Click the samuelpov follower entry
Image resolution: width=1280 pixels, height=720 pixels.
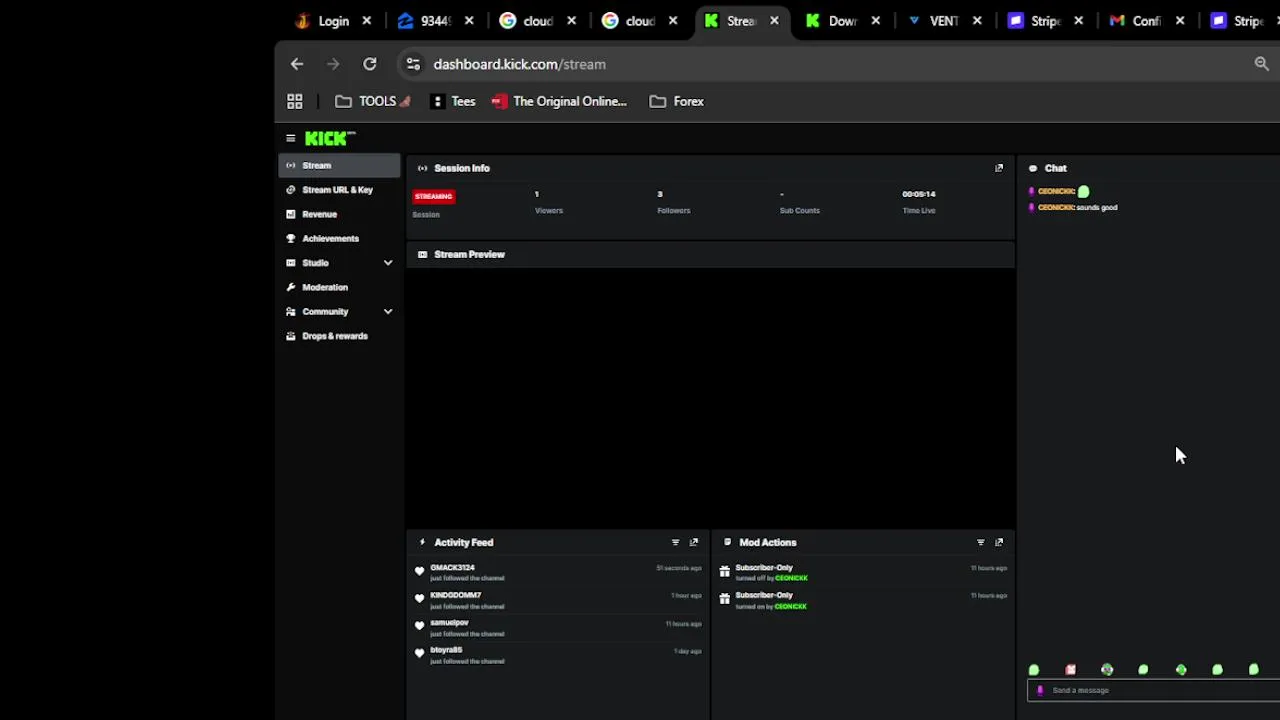(x=558, y=627)
